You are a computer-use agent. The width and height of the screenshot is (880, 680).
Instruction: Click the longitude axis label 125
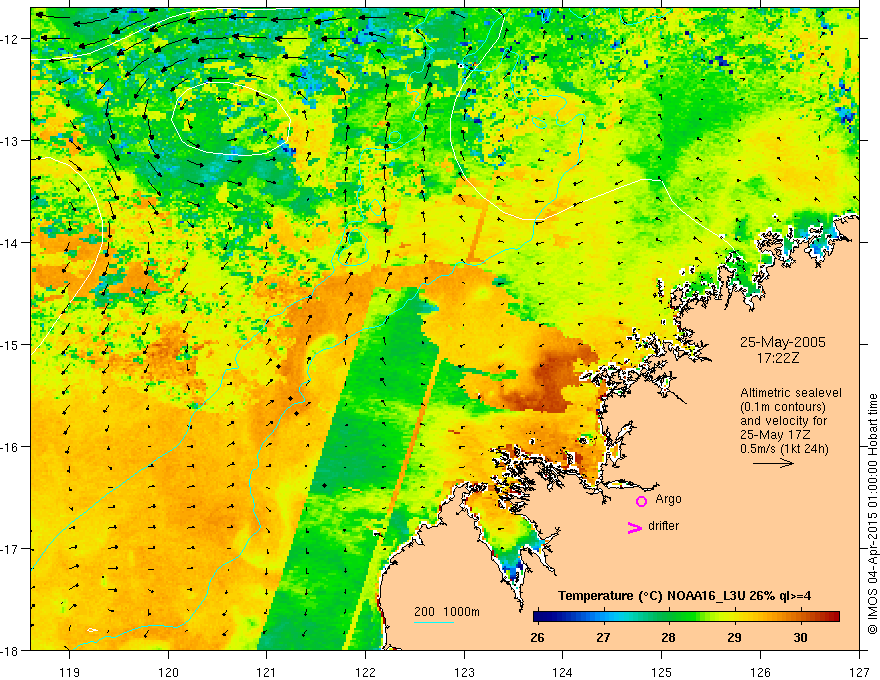click(x=661, y=672)
